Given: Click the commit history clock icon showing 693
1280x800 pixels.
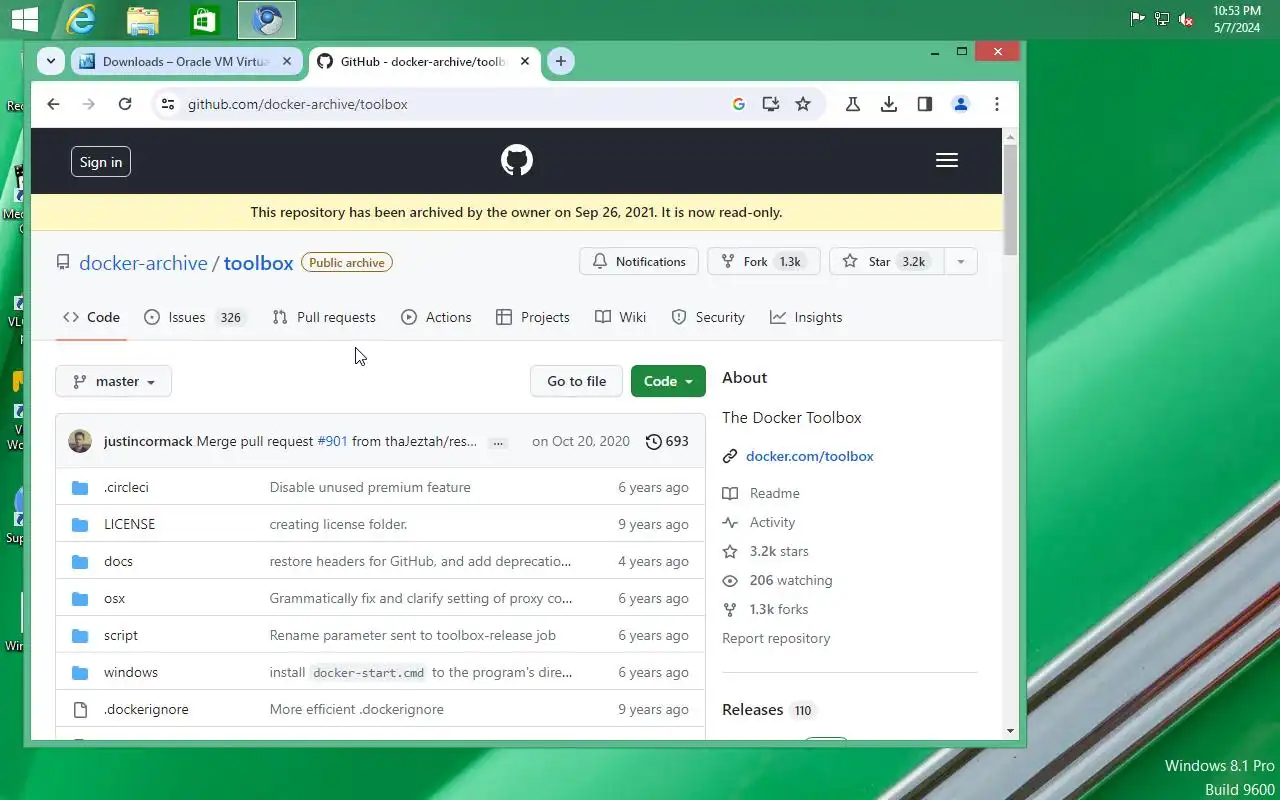Looking at the screenshot, I should [x=654, y=441].
